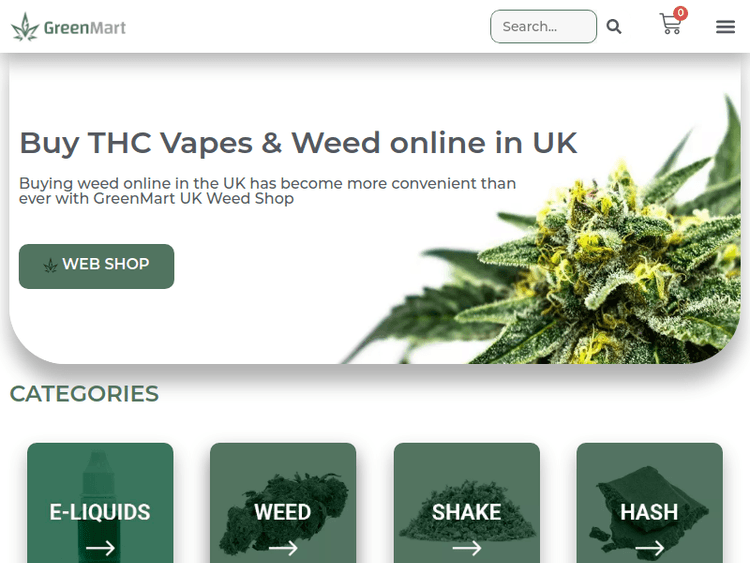Click the arrow under HASH

pyautogui.click(x=650, y=548)
